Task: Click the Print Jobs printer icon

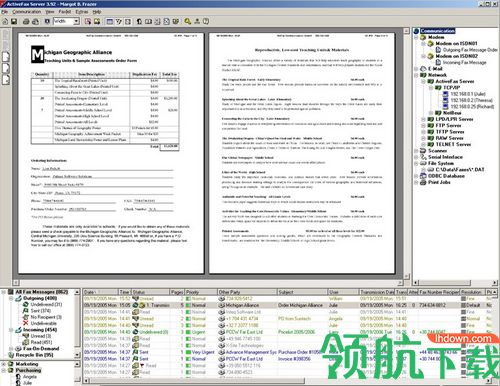Action: (x=423, y=182)
